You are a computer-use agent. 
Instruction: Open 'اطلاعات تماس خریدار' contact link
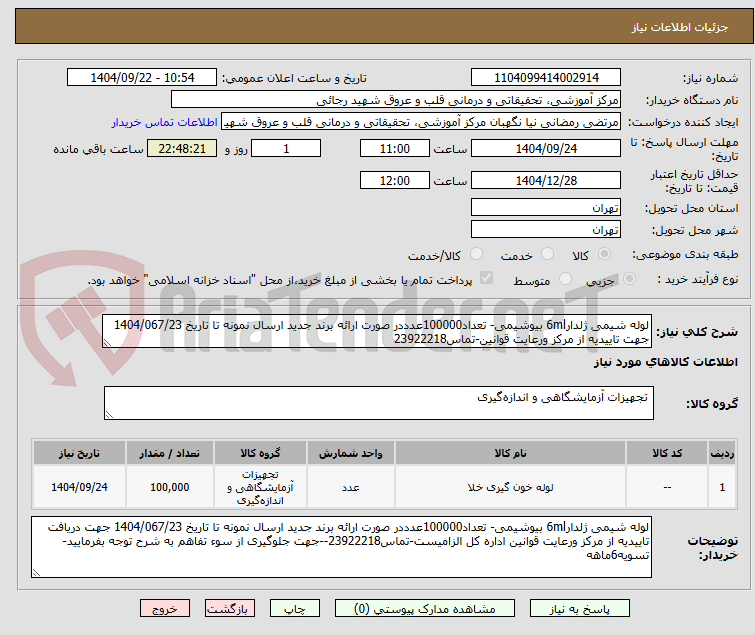click(165, 122)
